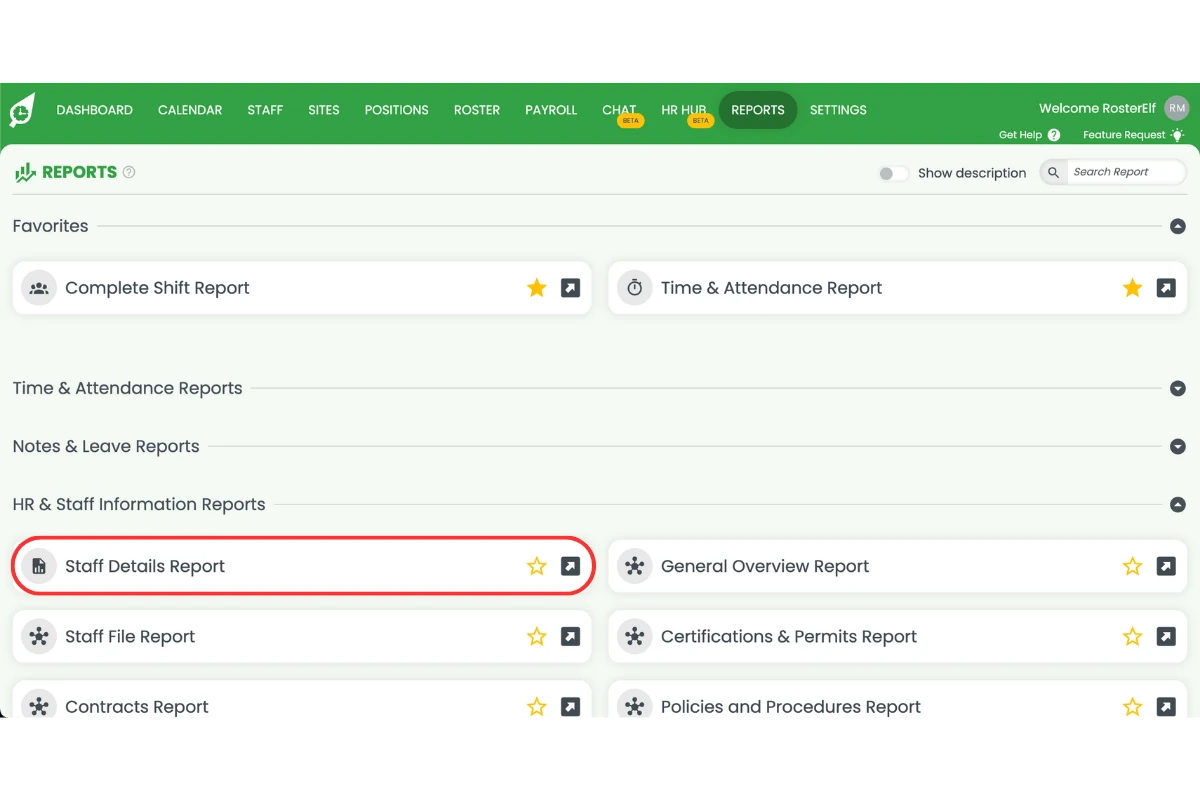Image resolution: width=1200 pixels, height=800 pixels.
Task: Click the search magnifier icon
Action: click(1053, 172)
